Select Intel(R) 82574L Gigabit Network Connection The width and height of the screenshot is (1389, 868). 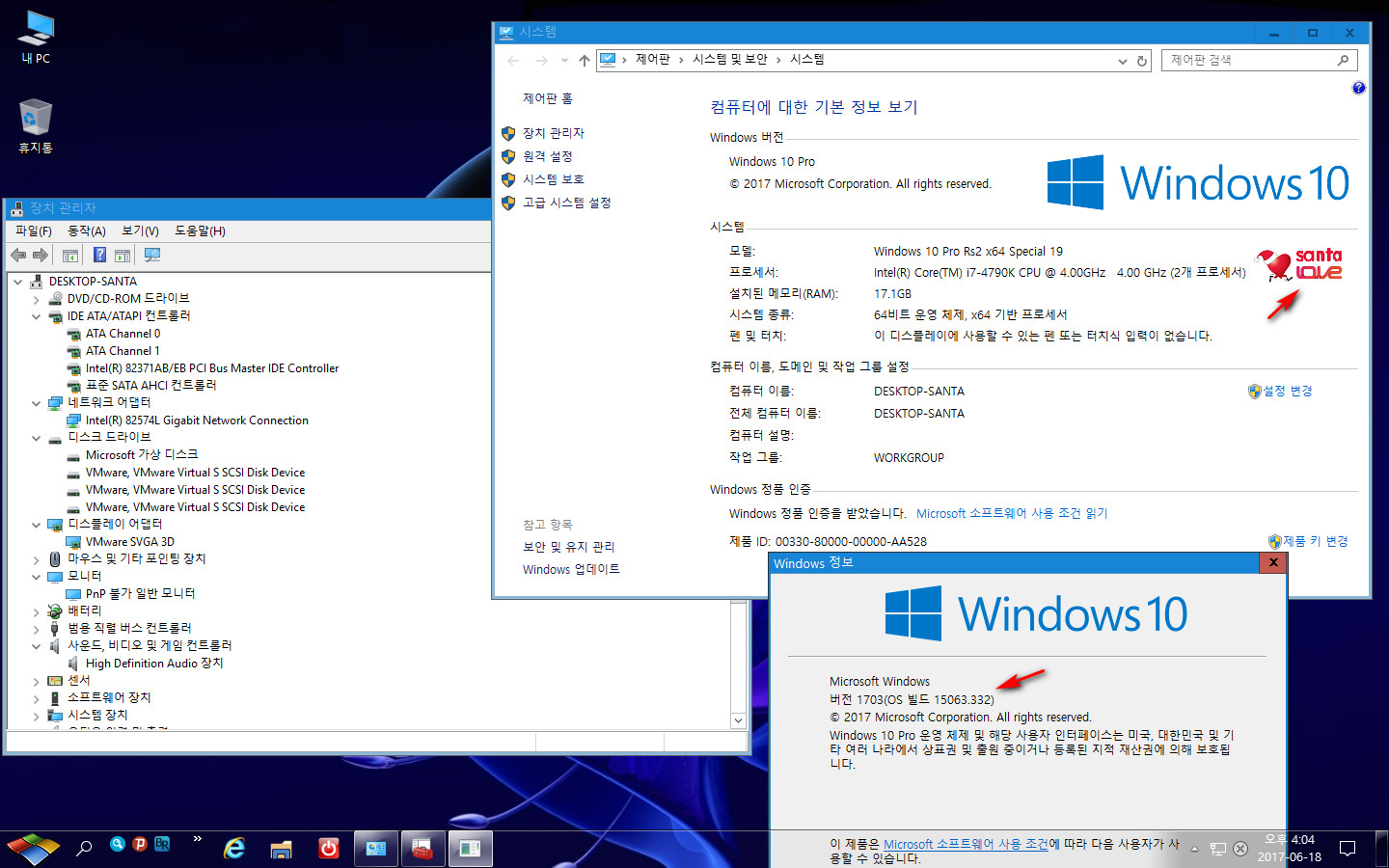197,420
